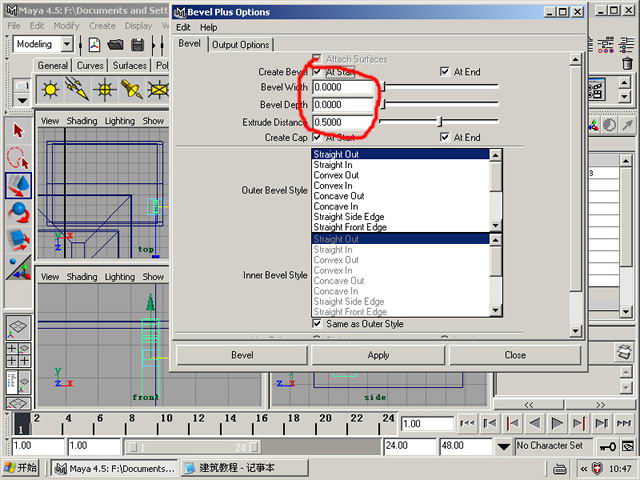This screenshot has height=480, width=640.
Task: Click the Bevel Depth slider
Action: point(439,104)
